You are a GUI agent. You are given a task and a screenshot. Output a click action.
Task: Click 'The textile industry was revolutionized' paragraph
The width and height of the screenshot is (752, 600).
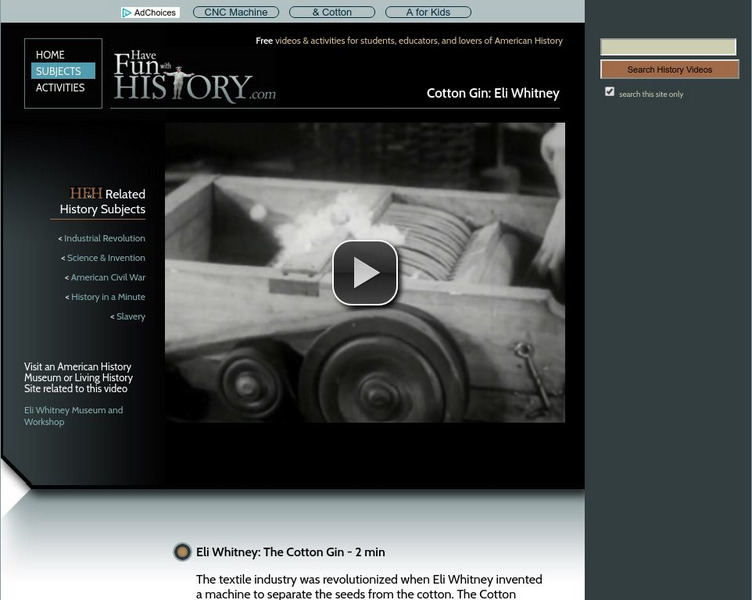point(369,586)
